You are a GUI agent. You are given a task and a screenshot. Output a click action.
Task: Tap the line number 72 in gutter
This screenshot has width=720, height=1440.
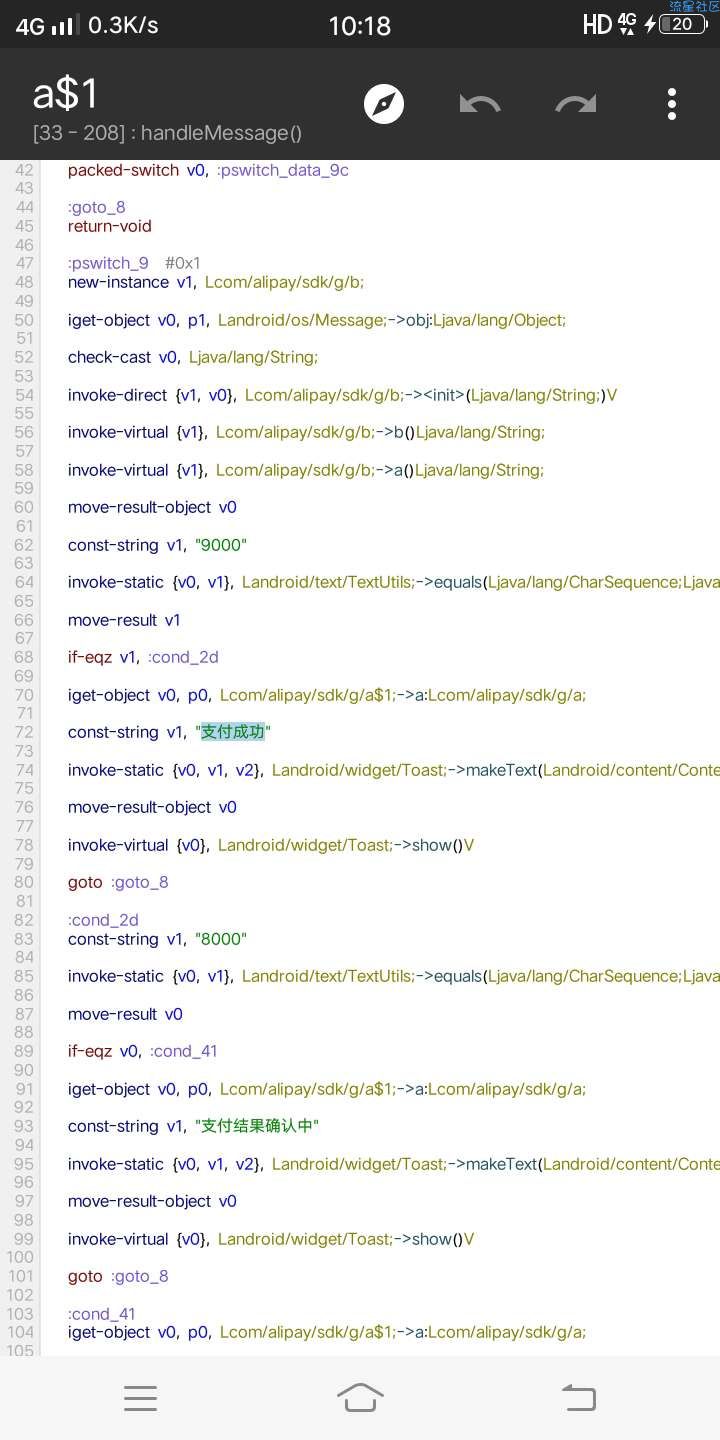click(24, 732)
